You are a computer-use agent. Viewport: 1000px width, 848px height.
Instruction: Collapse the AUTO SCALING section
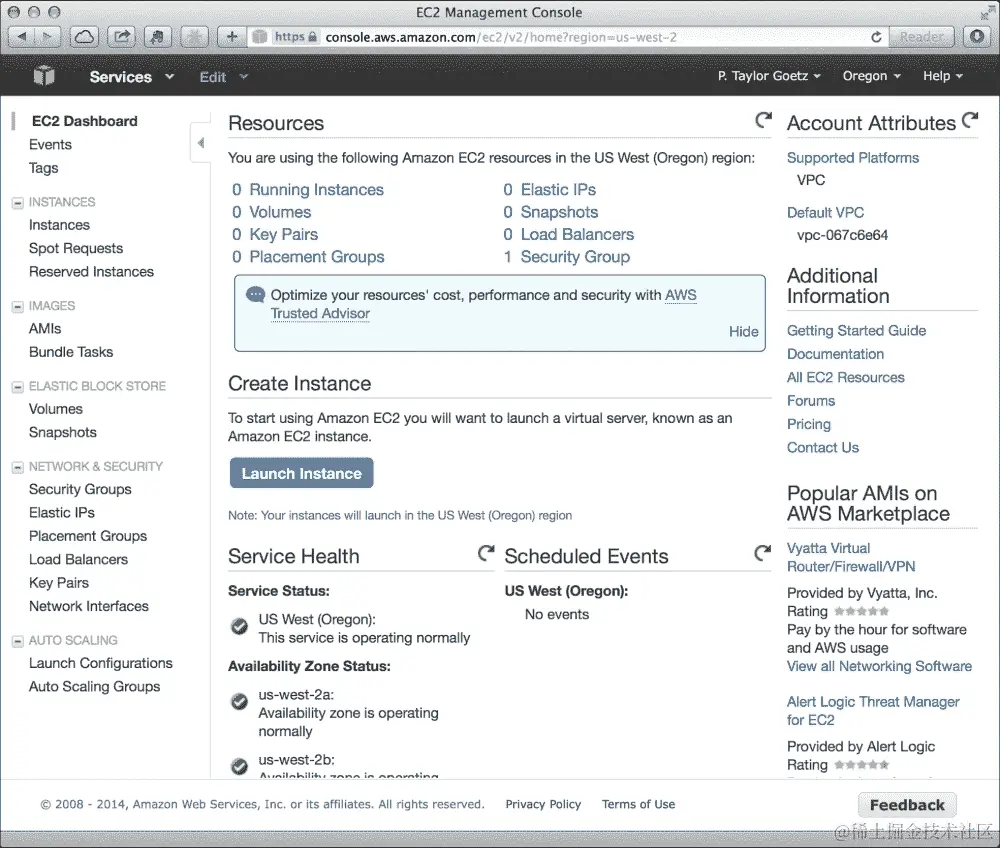(x=18, y=641)
